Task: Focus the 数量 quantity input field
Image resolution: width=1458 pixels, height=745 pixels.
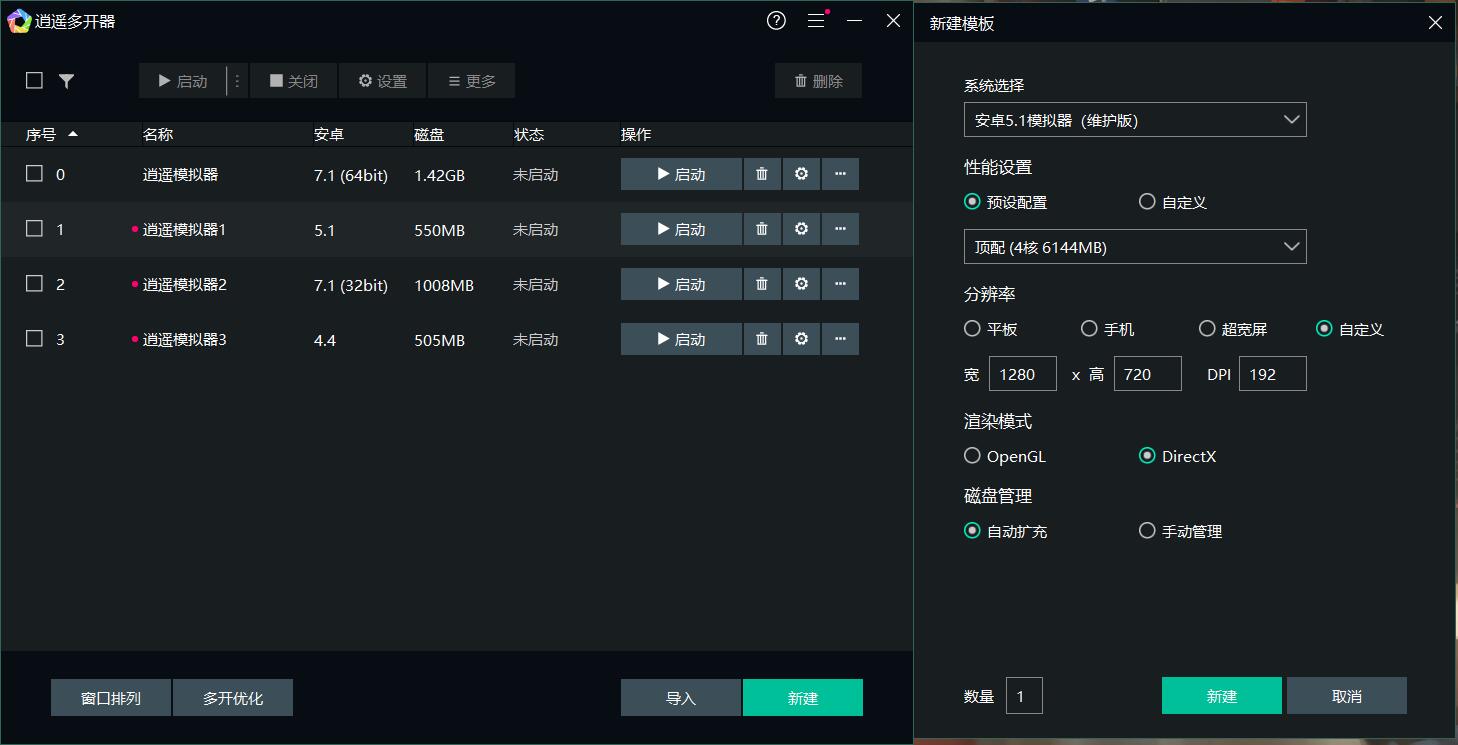Action: [1025, 696]
